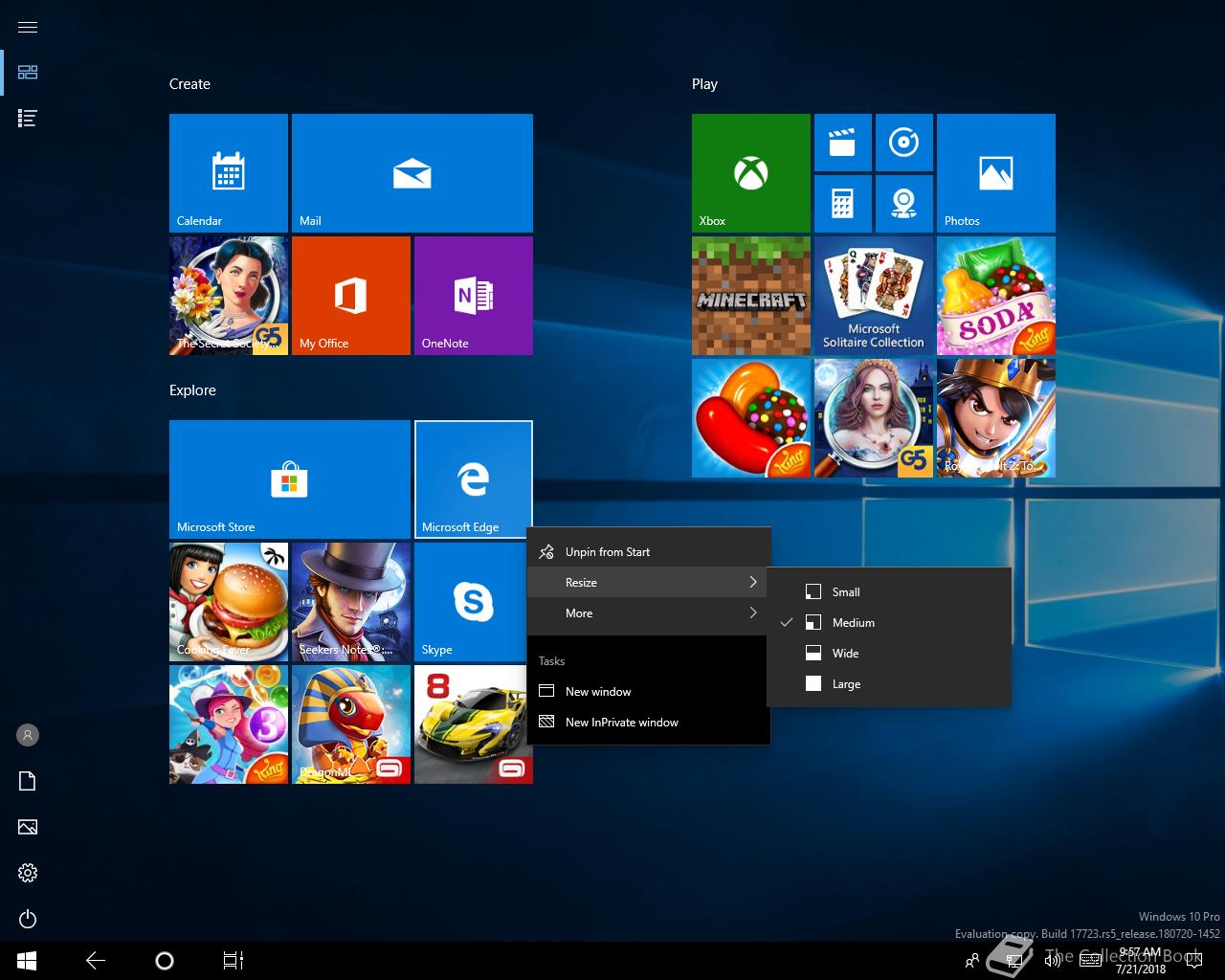Switch to pinned tiles view
The image size is (1225, 980).
click(x=28, y=73)
